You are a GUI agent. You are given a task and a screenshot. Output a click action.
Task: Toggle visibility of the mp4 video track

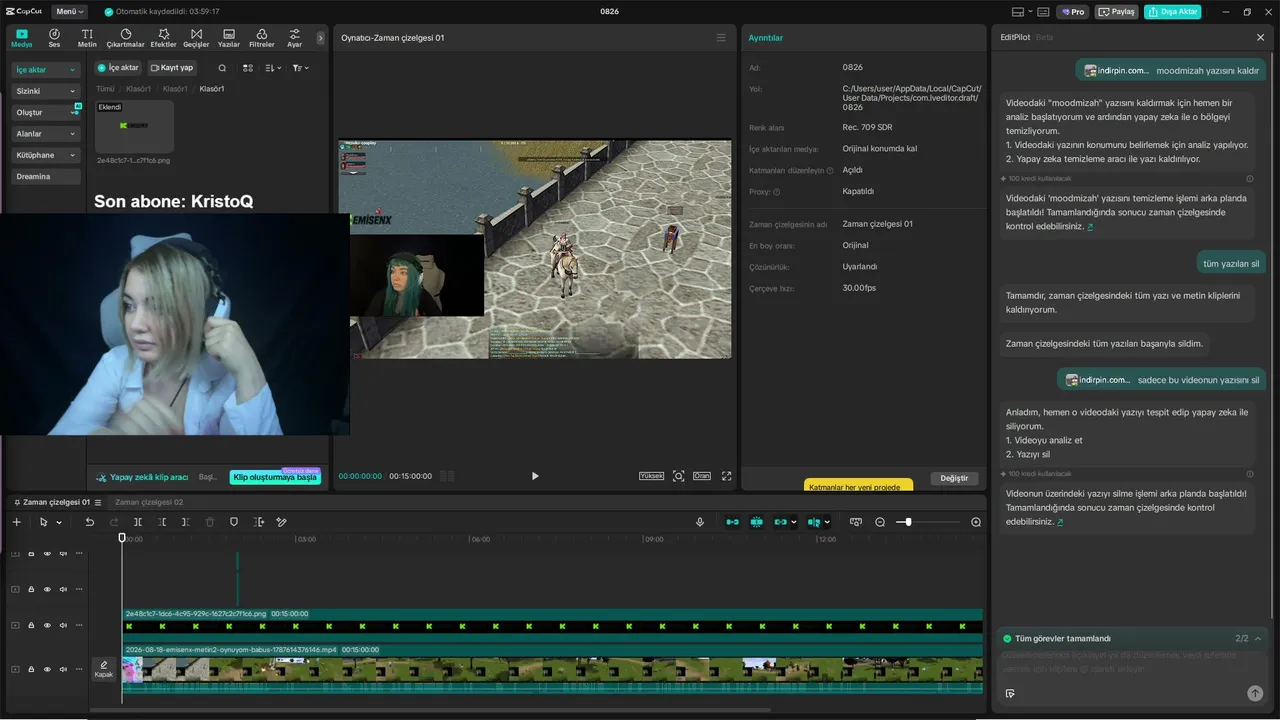[x=47, y=669]
